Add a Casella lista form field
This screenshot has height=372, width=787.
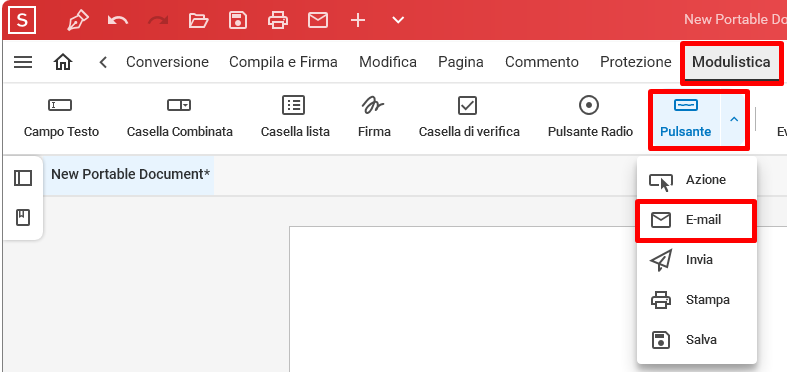coord(295,118)
